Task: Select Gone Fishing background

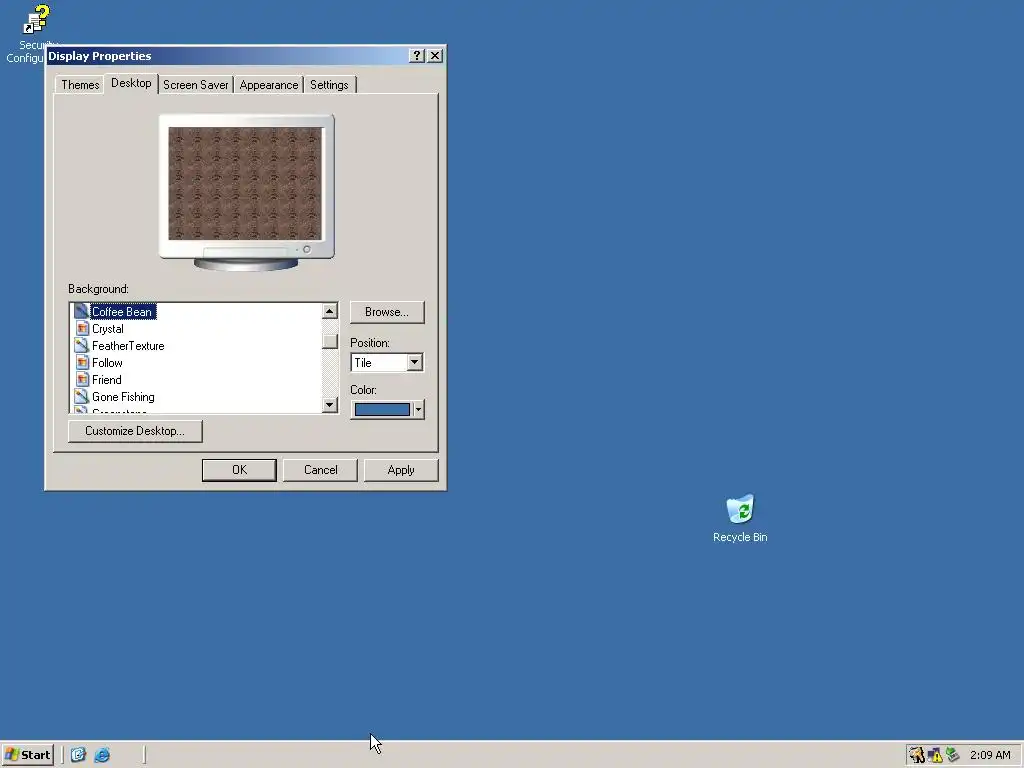Action: click(x=123, y=396)
